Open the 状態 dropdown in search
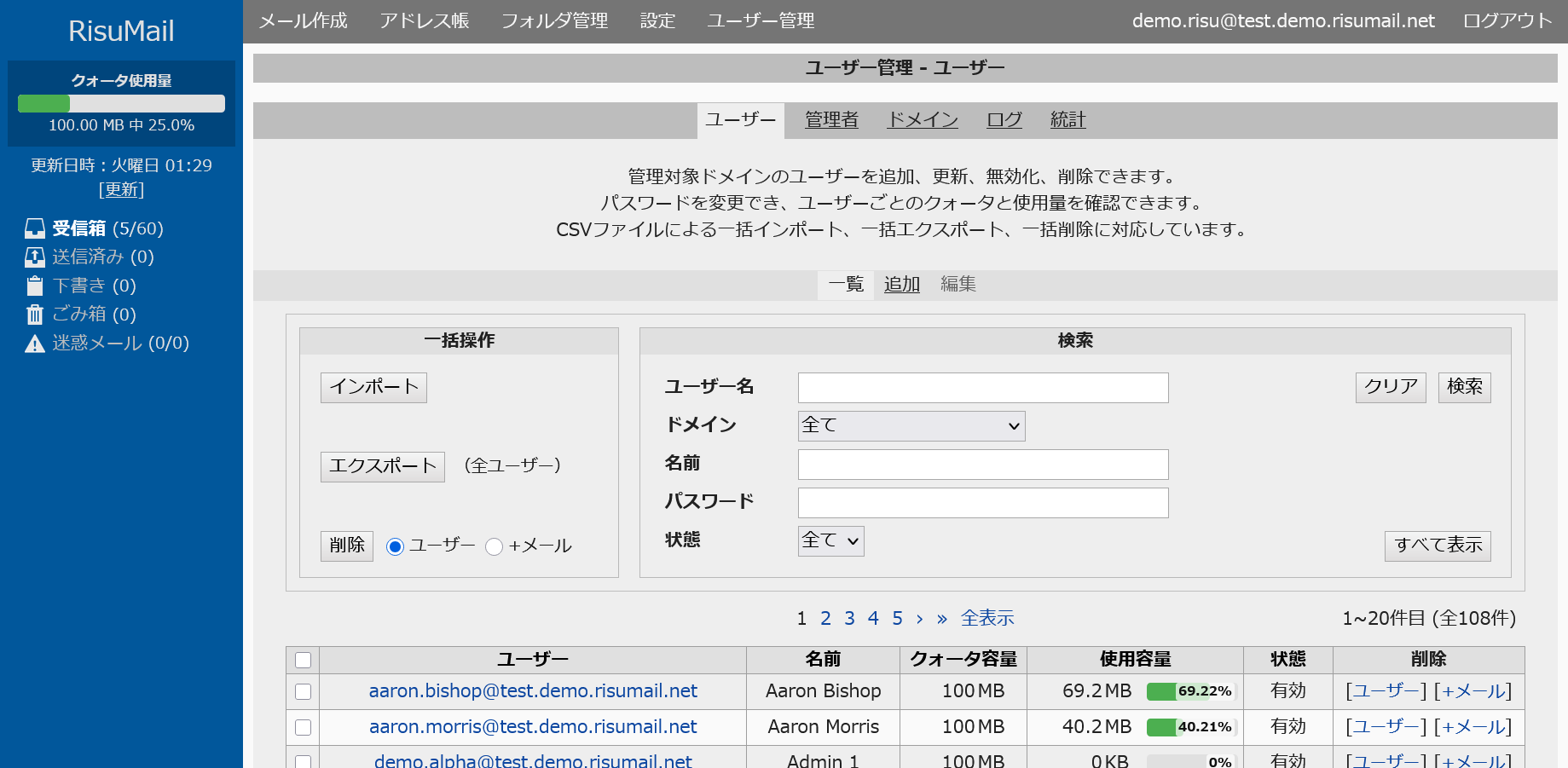This screenshot has width=1568, height=768. pos(830,540)
